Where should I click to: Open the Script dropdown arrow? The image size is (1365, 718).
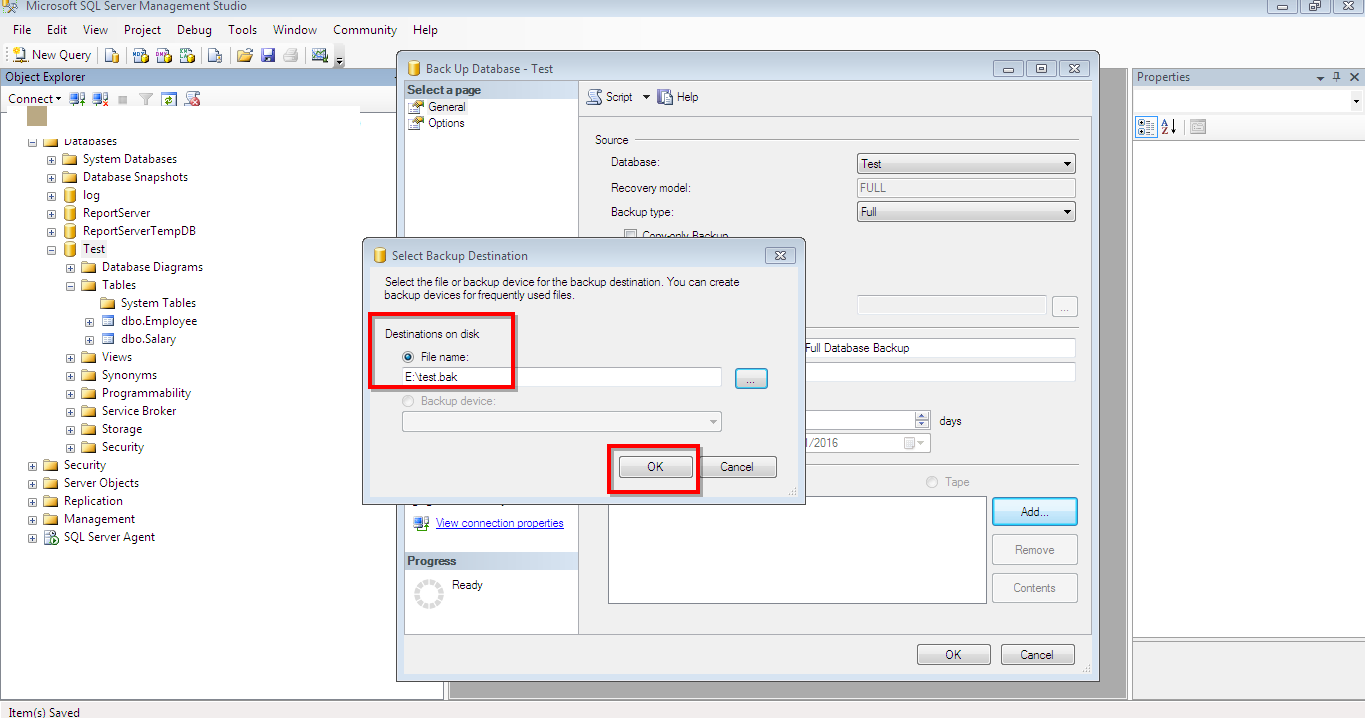click(x=646, y=97)
